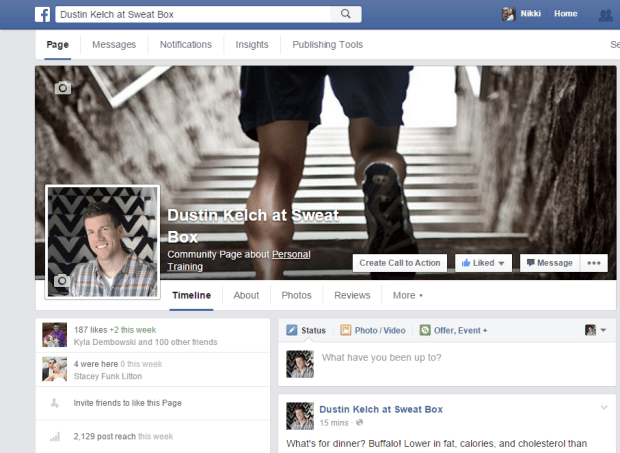The width and height of the screenshot is (620, 453).
Task: Open the Publishing Tools tab
Action: point(327,45)
